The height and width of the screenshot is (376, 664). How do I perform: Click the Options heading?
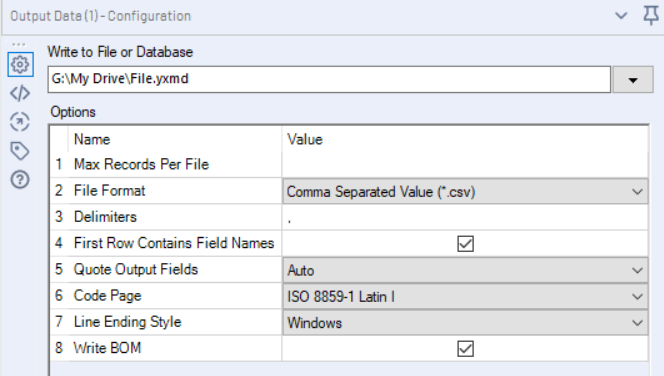click(73, 112)
